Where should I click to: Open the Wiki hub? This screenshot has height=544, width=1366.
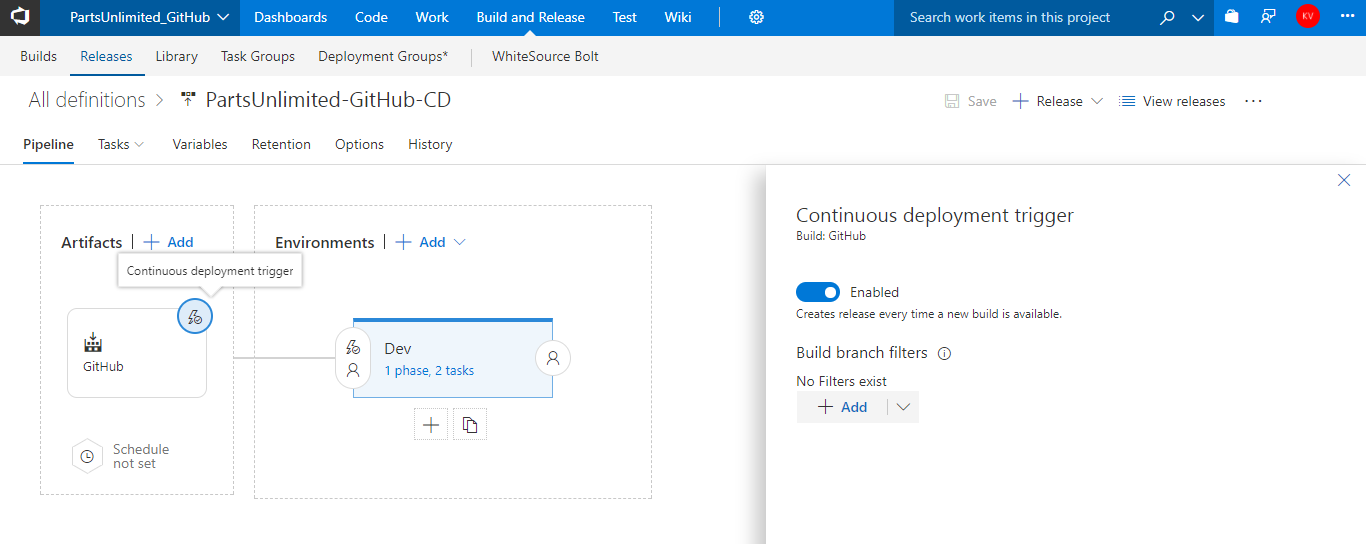677,17
